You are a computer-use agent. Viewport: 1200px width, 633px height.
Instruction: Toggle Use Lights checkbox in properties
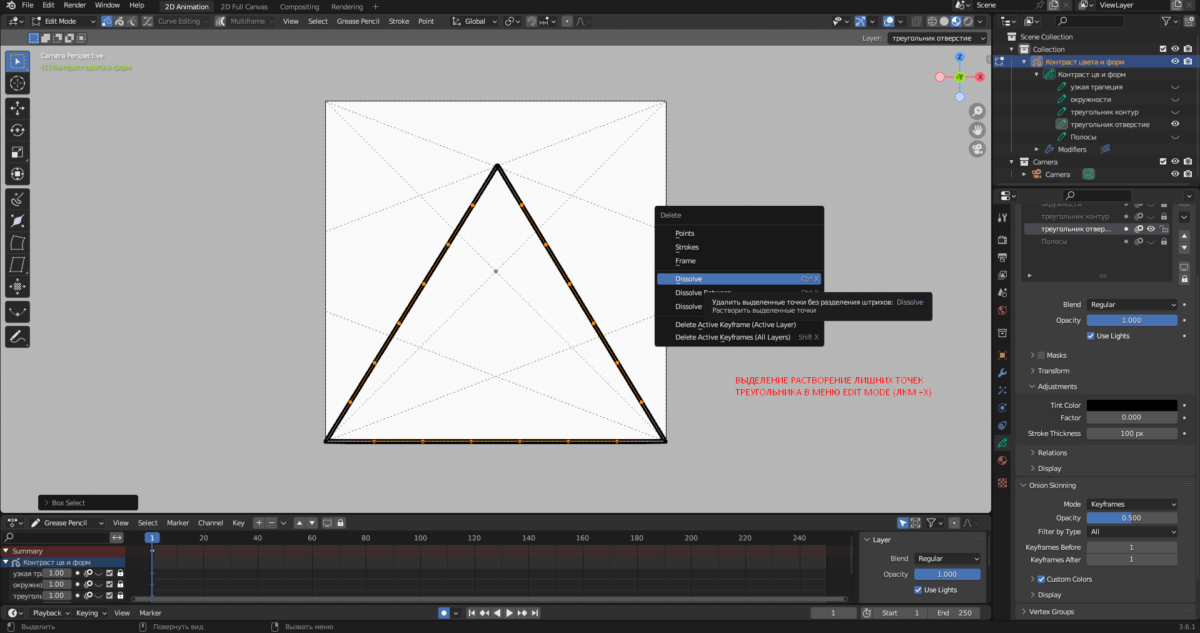[x=1091, y=336]
